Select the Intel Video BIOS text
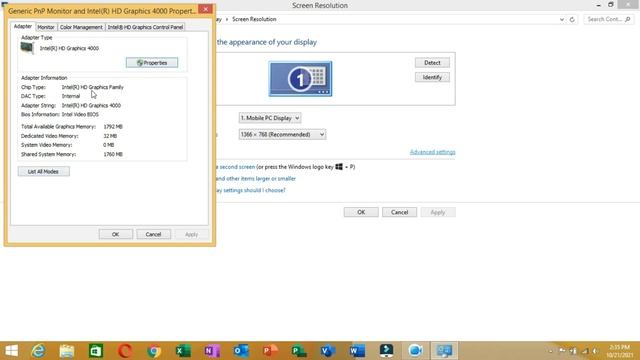 coord(80,114)
